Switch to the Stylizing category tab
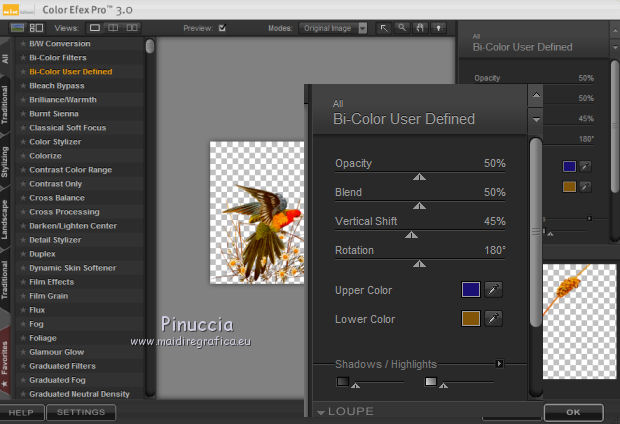The height and width of the screenshot is (424, 620). [x=6, y=160]
